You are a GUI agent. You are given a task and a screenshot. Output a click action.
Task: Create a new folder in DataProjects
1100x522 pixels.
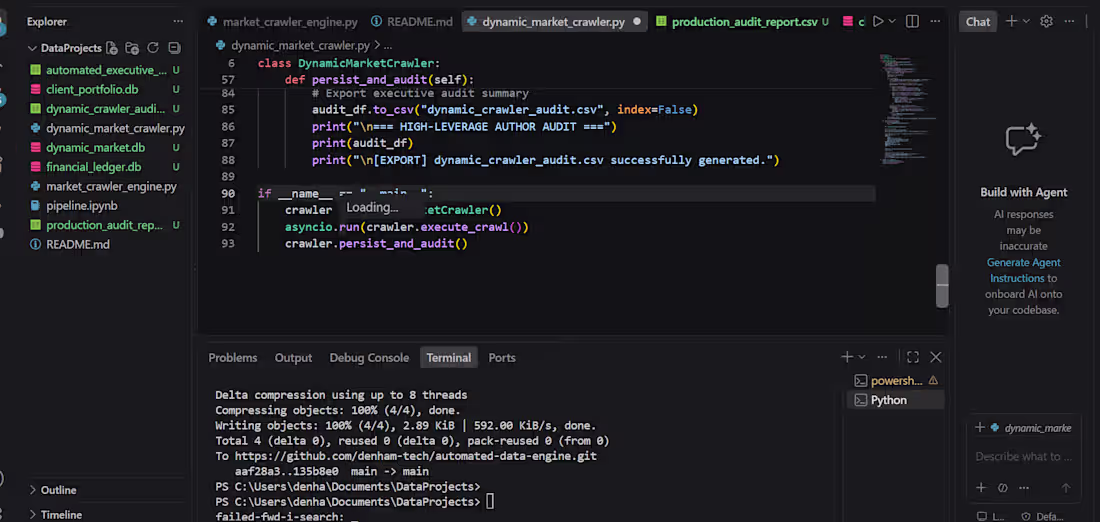pos(132,48)
